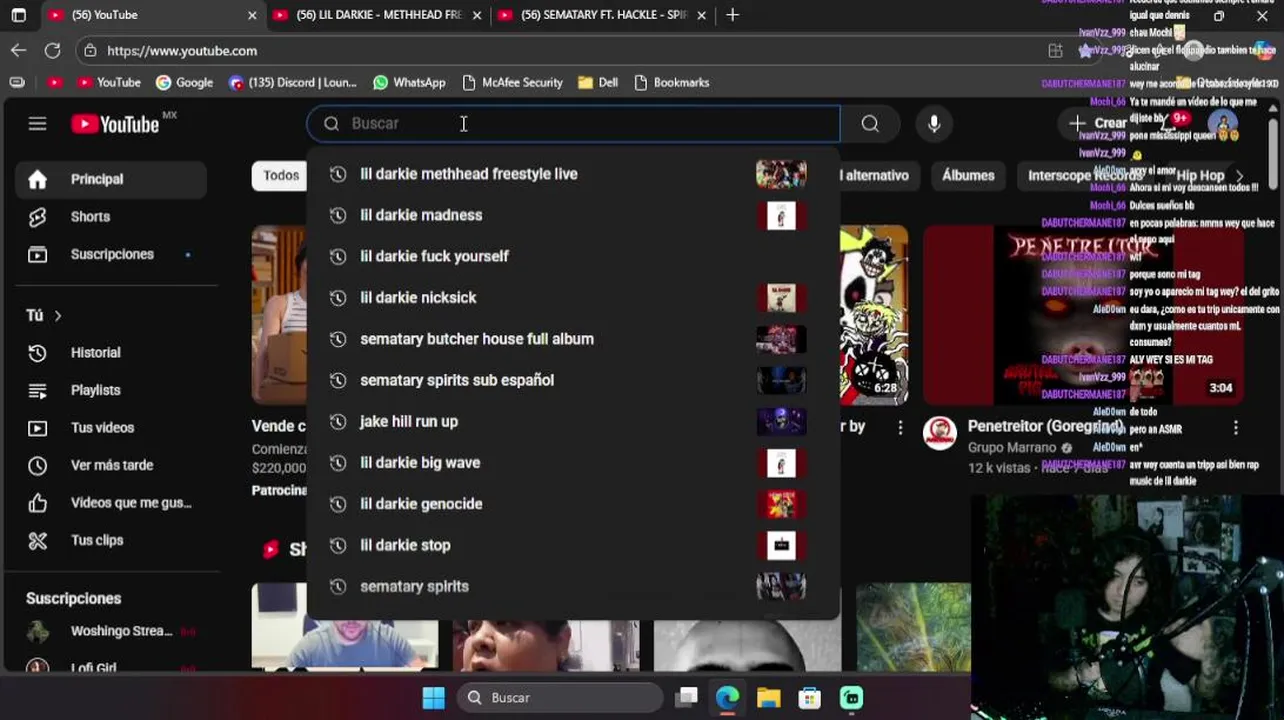Open File Explorer from taskbar
This screenshot has width=1284, height=720.
pos(768,698)
